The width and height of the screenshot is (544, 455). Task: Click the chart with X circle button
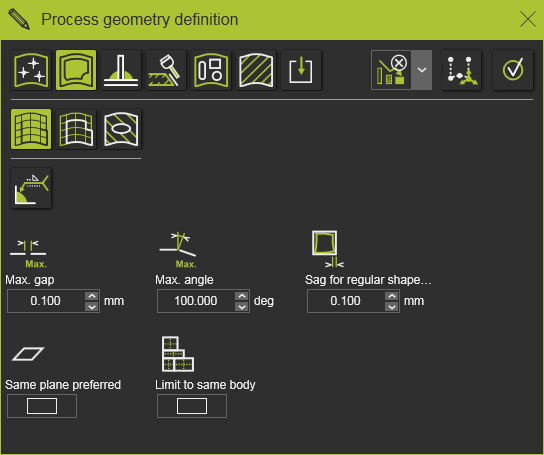point(391,70)
